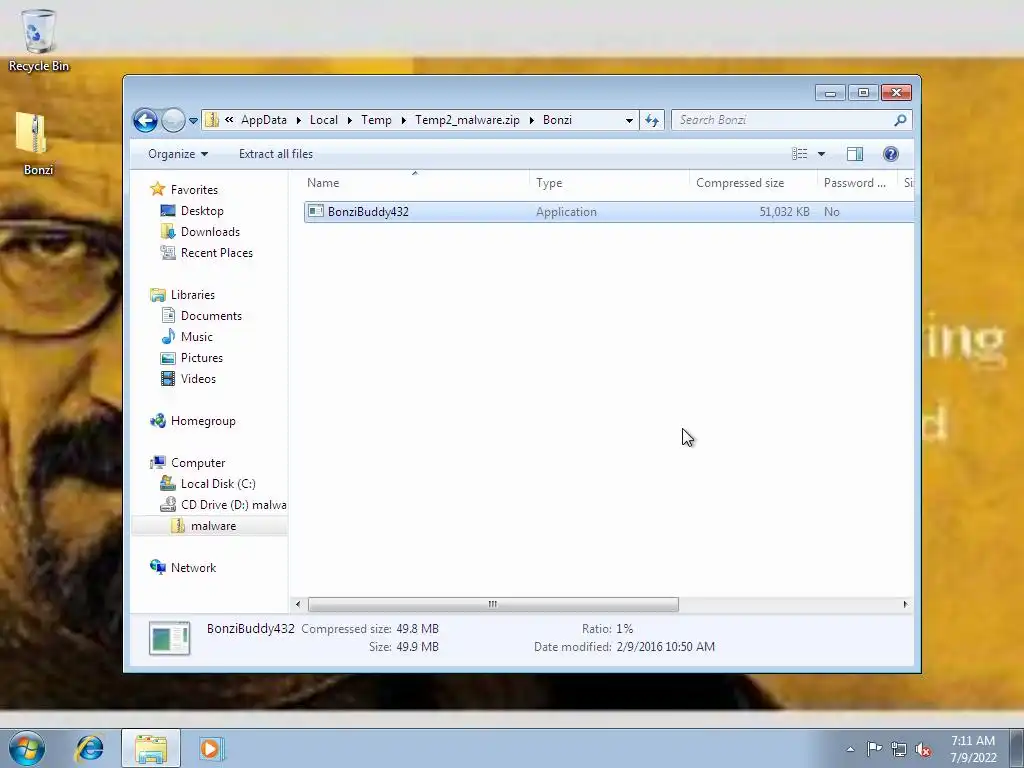Launch Windows Media Player from taskbar
Viewport: 1024px width, 768px height.
212,748
